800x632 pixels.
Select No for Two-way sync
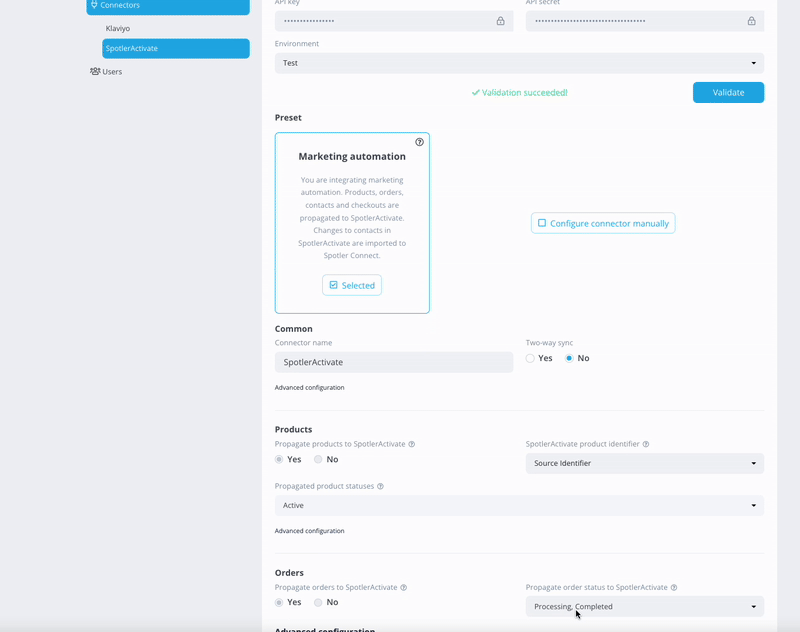click(x=569, y=359)
